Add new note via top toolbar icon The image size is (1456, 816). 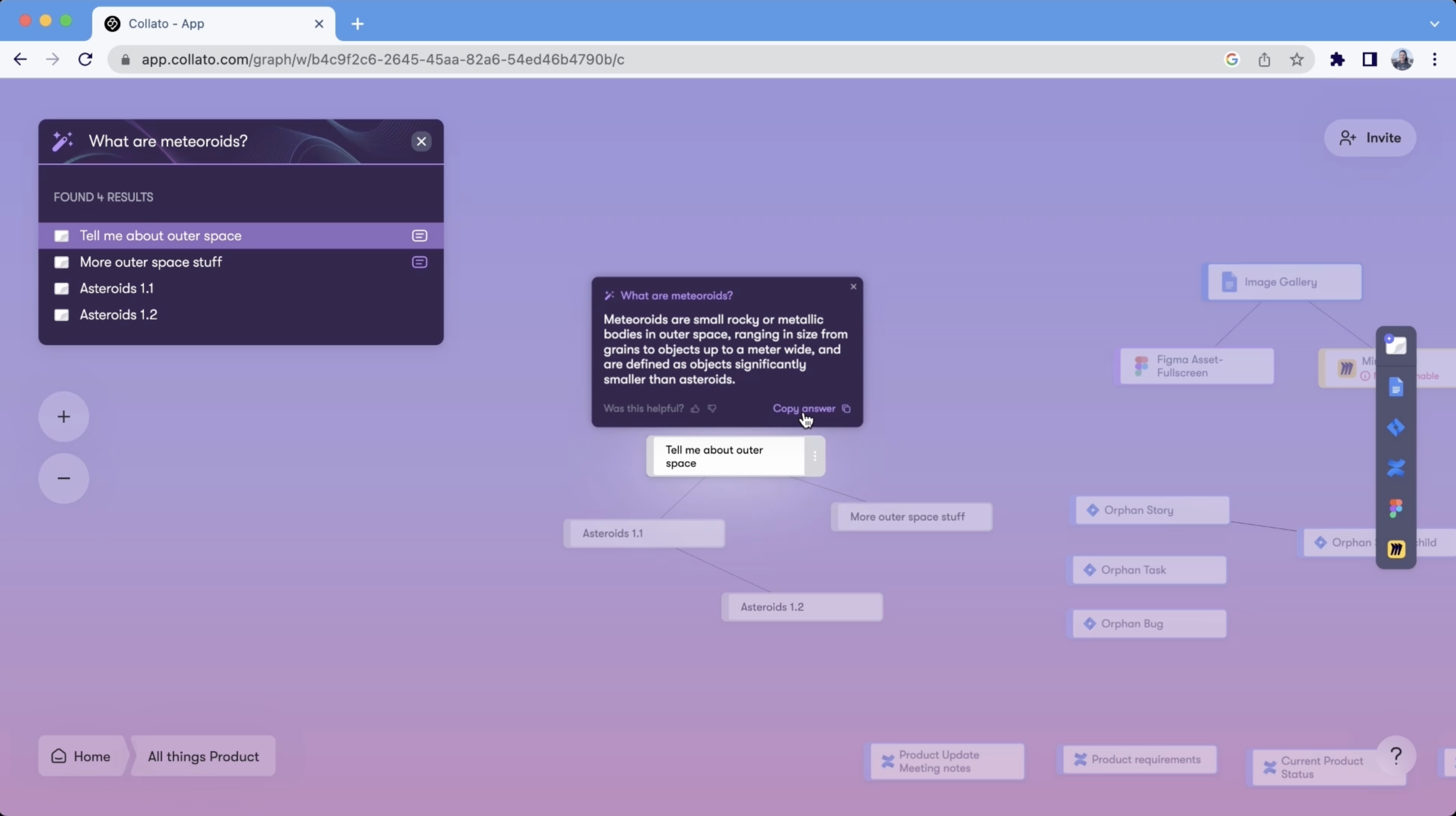click(x=1396, y=344)
